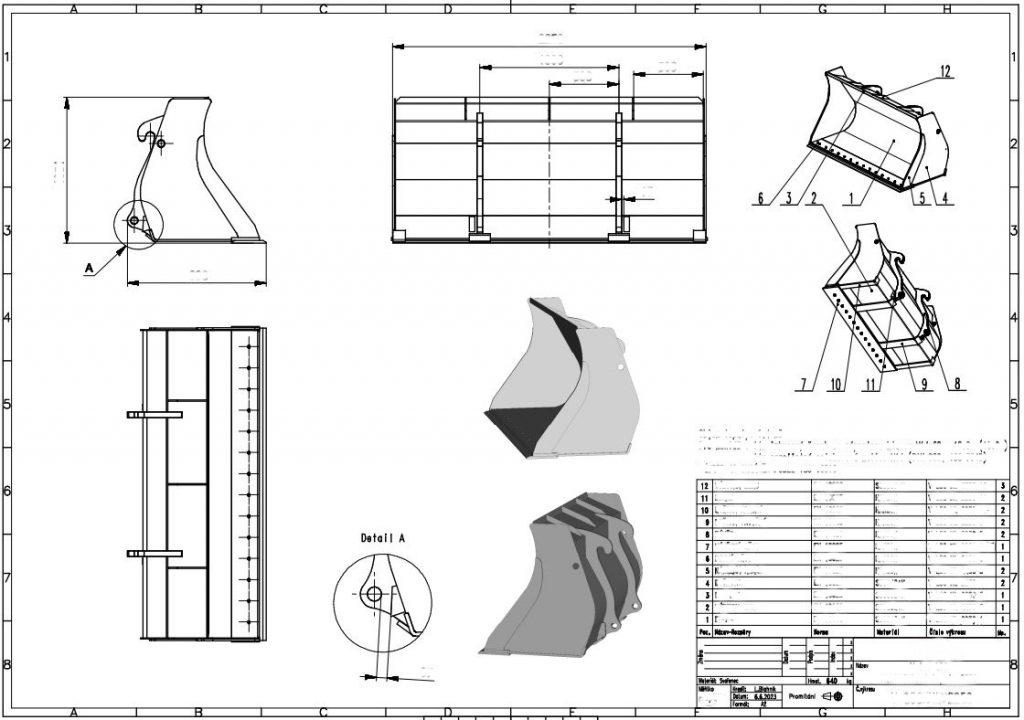The height and width of the screenshot is (720, 1024).
Task: Select balloon number 6 callout
Action: [760, 198]
